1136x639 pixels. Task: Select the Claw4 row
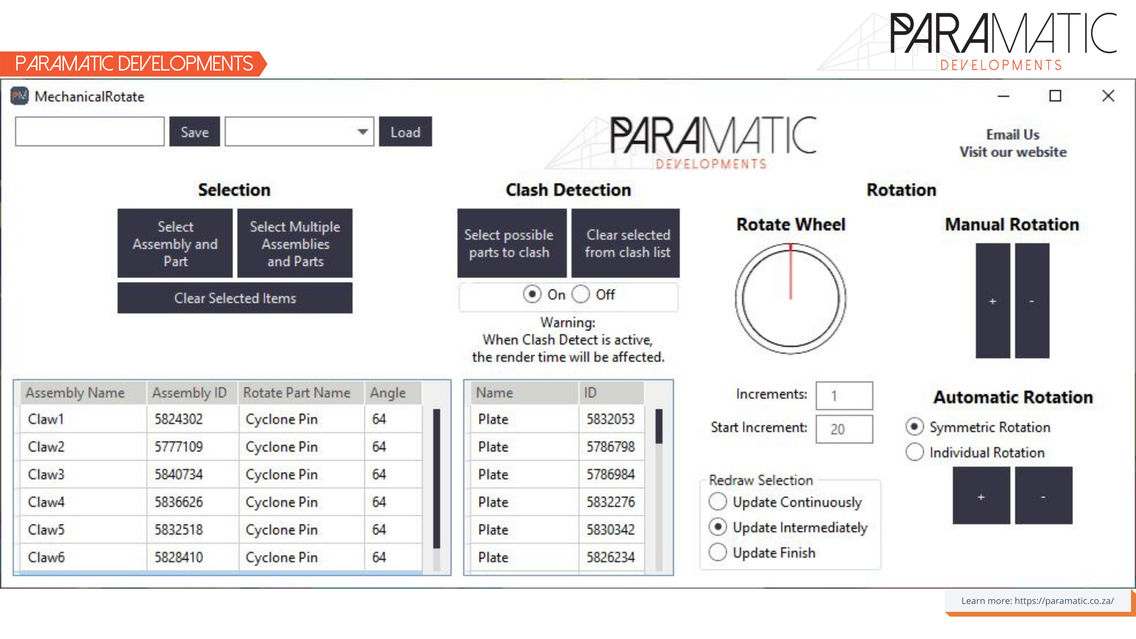point(221,502)
